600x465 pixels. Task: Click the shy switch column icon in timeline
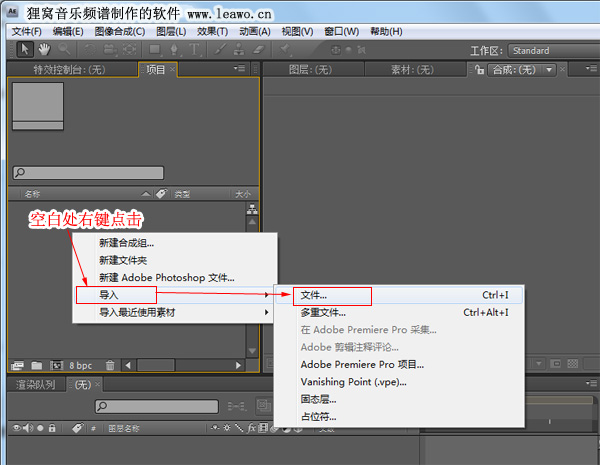coord(215,427)
